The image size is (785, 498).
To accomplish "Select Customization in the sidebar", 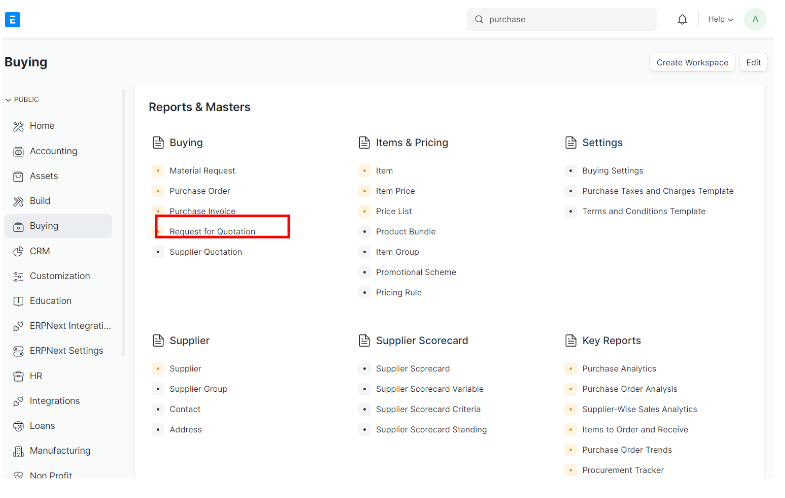I will pyautogui.click(x=59, y=276).
